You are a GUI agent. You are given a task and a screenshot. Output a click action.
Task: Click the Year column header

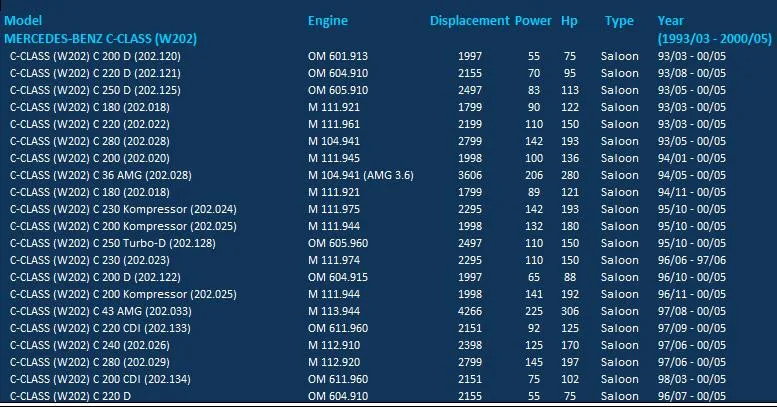[x=670, y=21]
